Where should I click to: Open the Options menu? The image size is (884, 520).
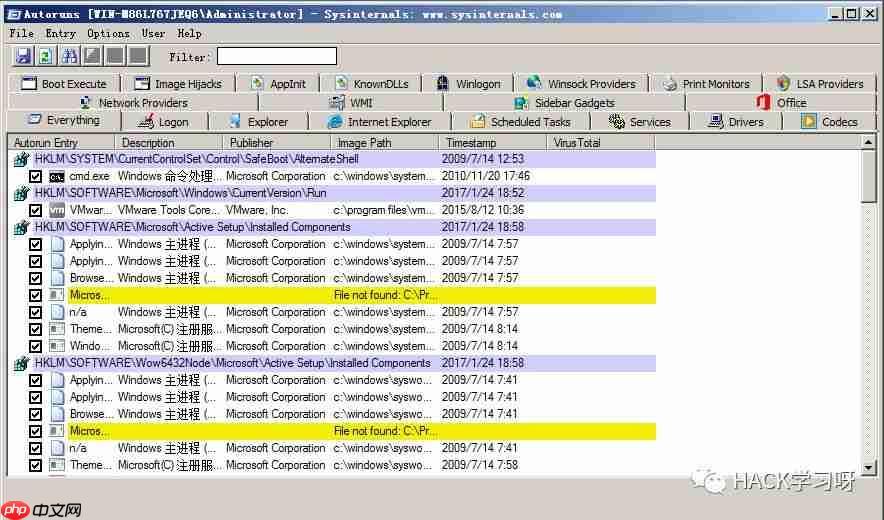[x=108, y=33]
